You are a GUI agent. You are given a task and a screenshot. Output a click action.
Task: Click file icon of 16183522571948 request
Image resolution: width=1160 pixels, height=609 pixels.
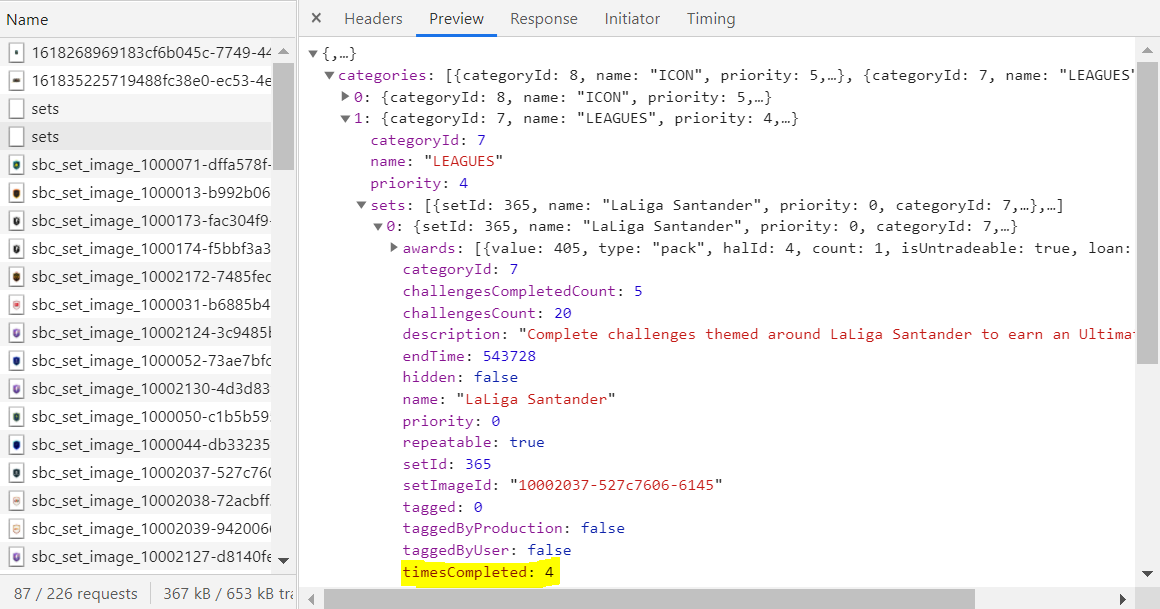16,81
